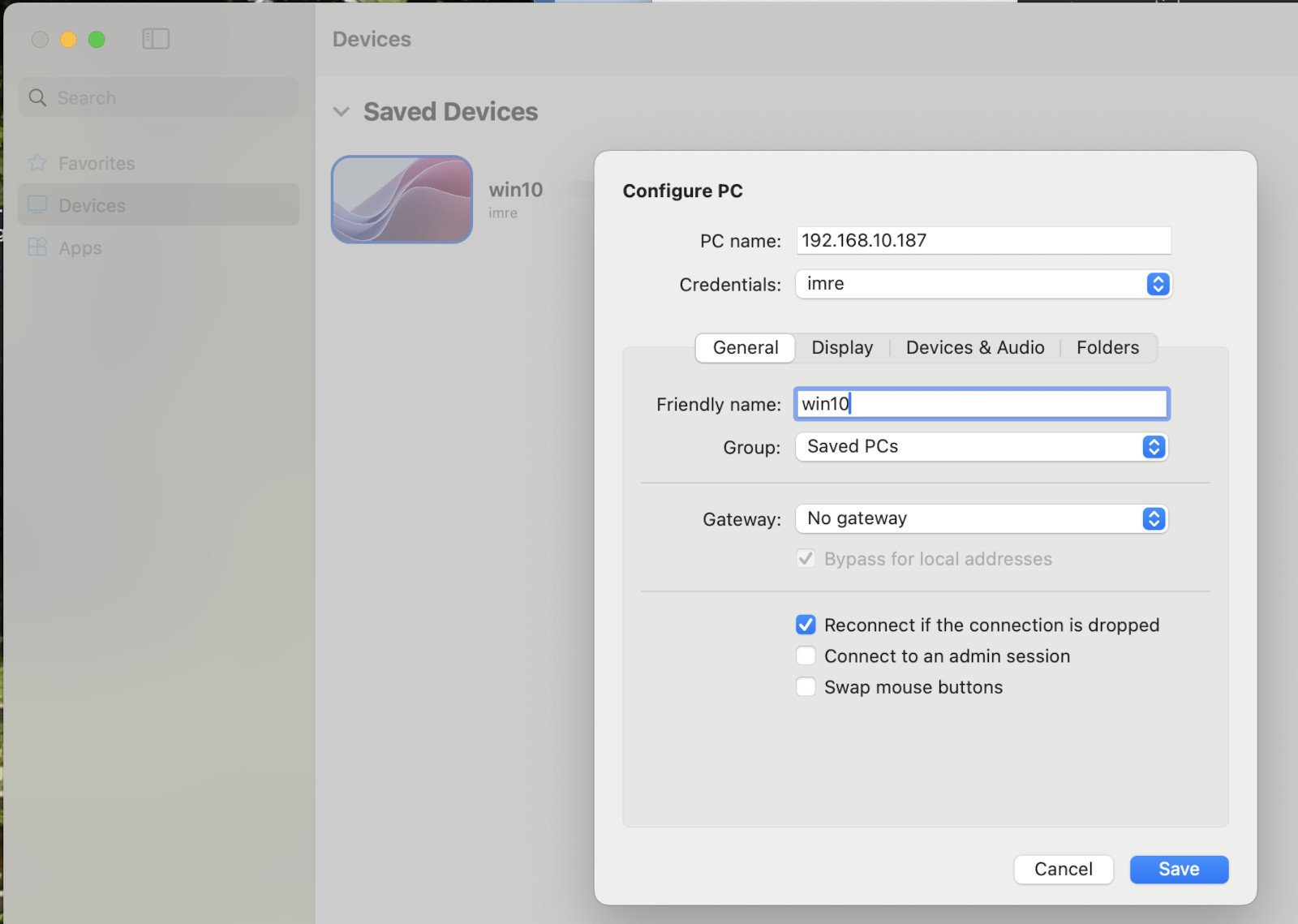Open the Folders tab
This screenshot has width=1298, height=924.
point(1107,348)
